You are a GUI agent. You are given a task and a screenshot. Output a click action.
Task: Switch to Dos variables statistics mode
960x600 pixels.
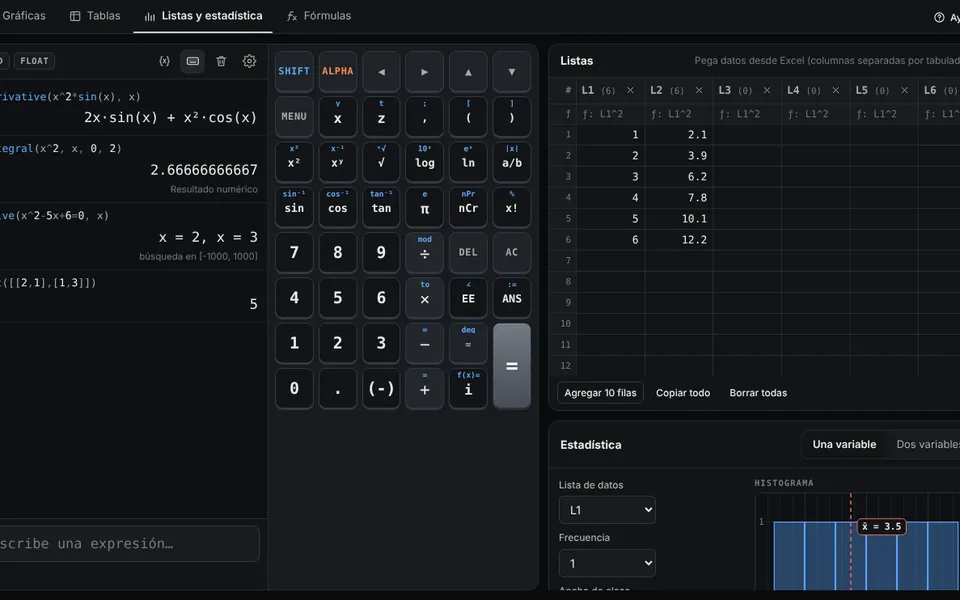(928, 444)
